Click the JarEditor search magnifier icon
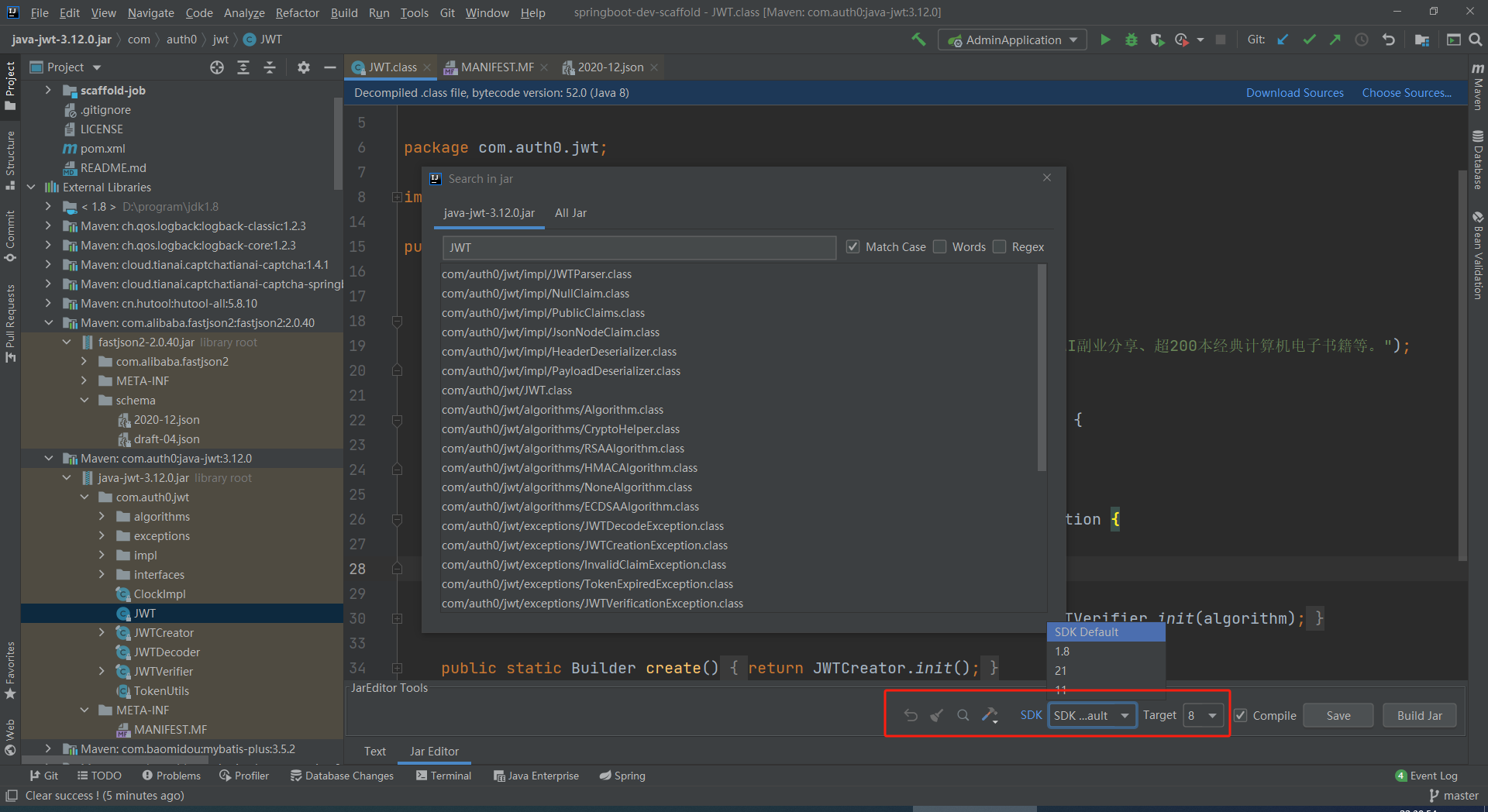The height and width of the screenshot is (812, 1488). [x=963, y=715]
